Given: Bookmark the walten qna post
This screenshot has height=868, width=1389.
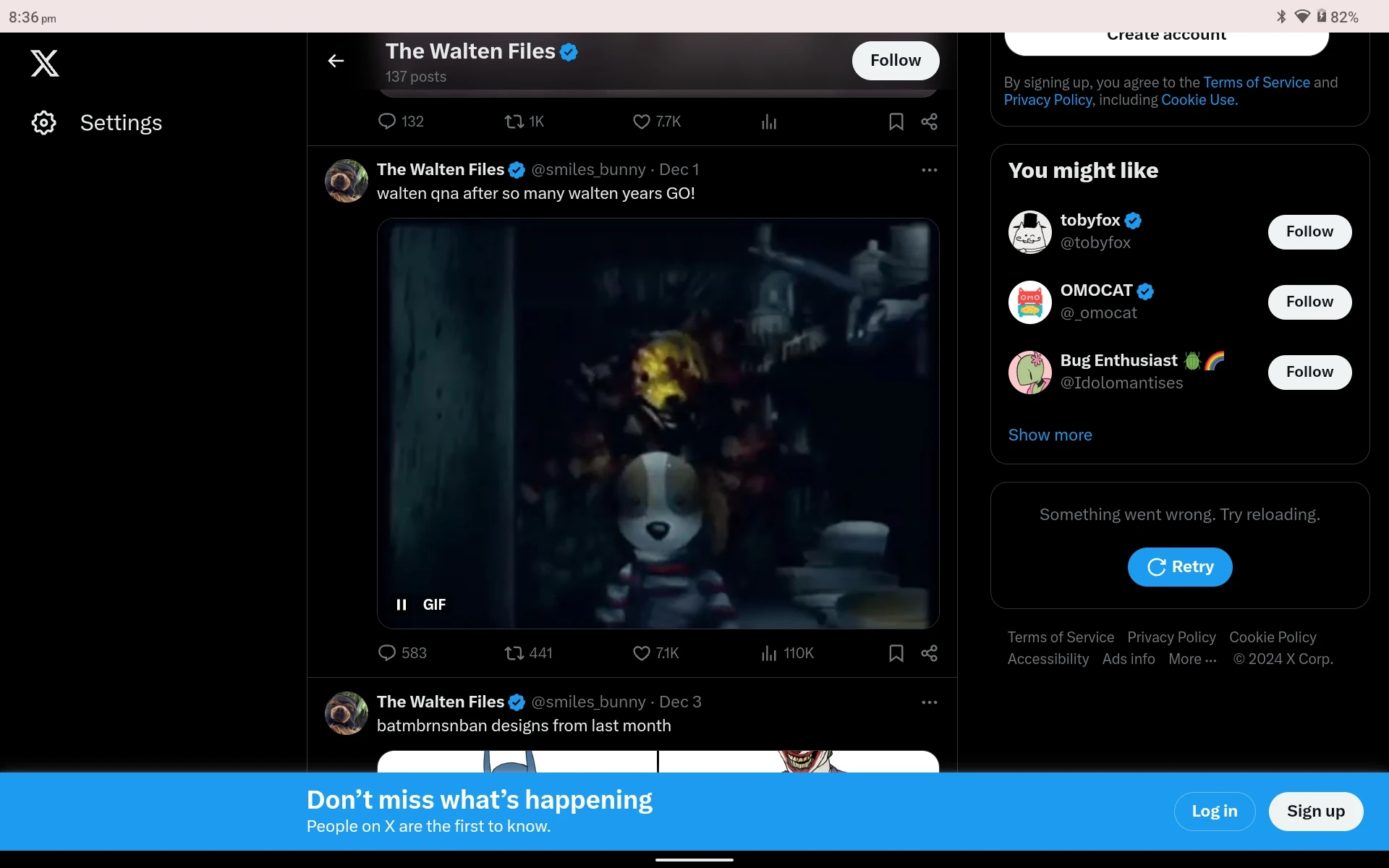Looking at the screenshot, I should coord(896,653).
